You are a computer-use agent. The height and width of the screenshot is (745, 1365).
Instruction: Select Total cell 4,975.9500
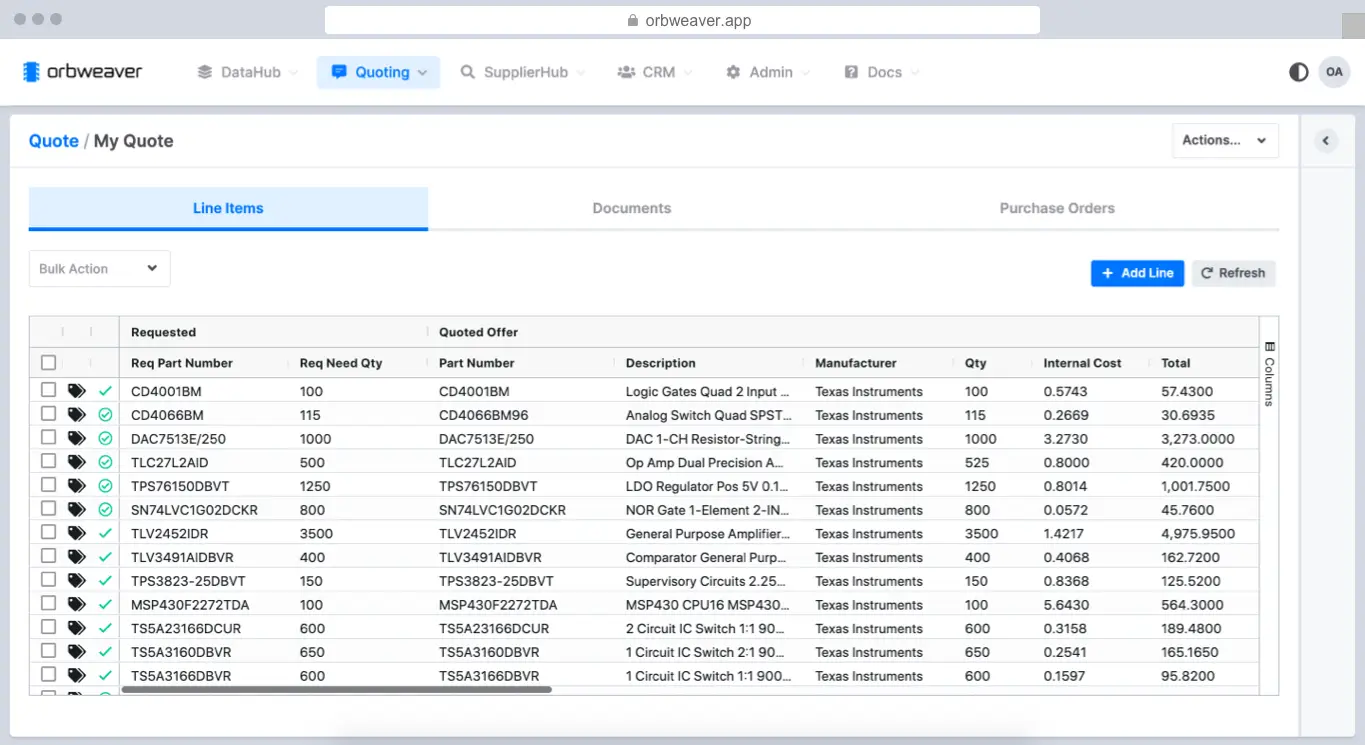click(x=1198, y=534)
